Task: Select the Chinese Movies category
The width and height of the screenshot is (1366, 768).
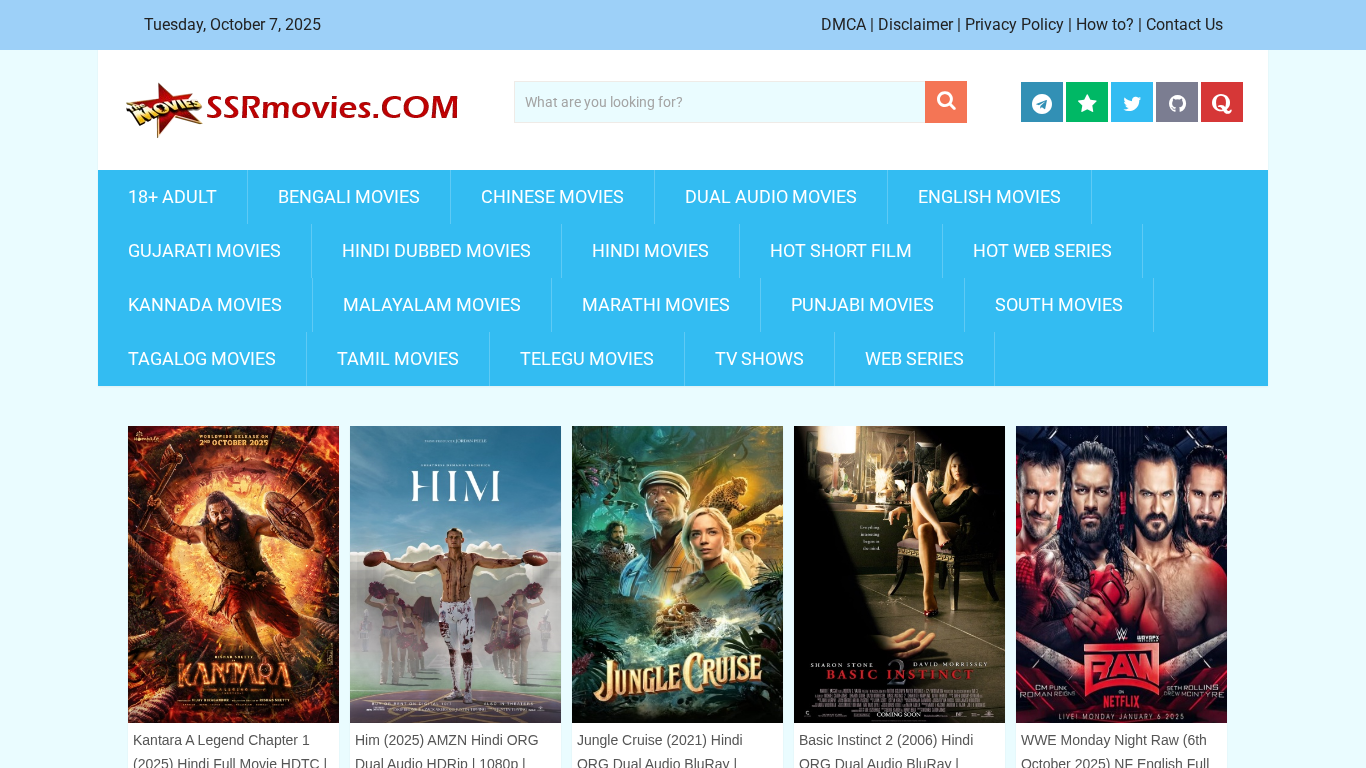Action: point(552,197)
